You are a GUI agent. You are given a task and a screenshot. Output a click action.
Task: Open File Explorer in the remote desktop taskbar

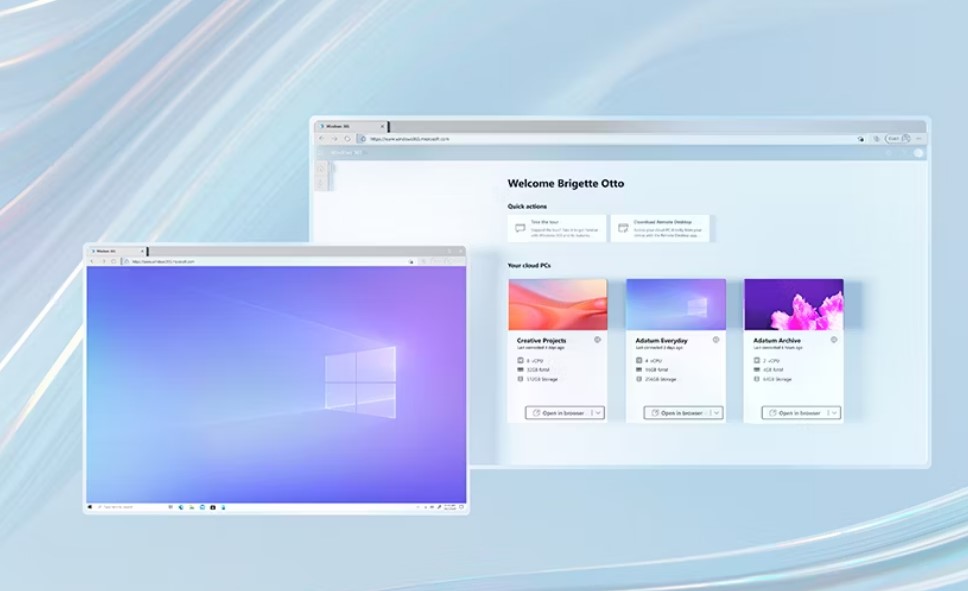coord(192,507)
